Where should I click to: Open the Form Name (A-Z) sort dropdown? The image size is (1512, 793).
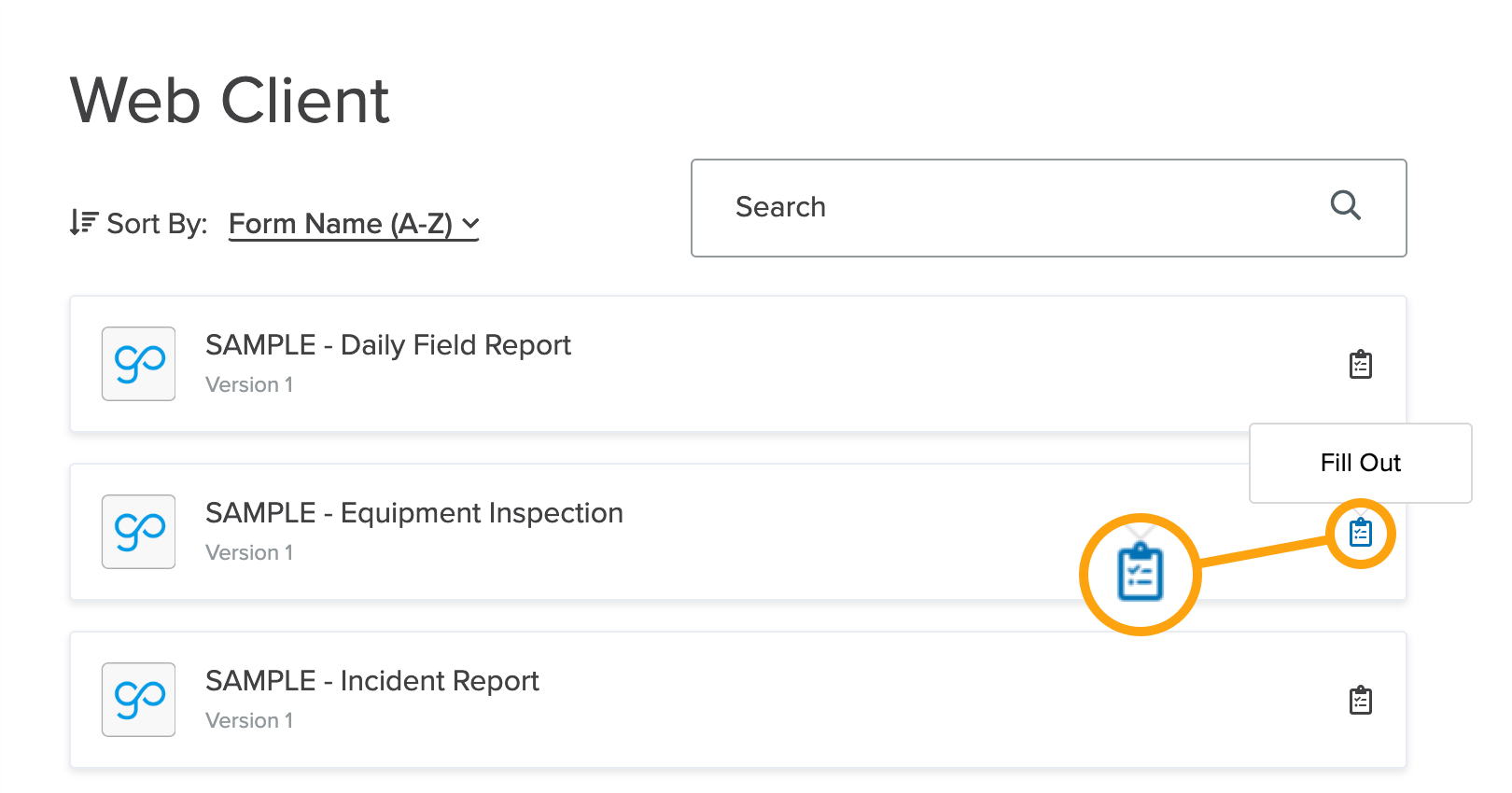click(354, 223)
